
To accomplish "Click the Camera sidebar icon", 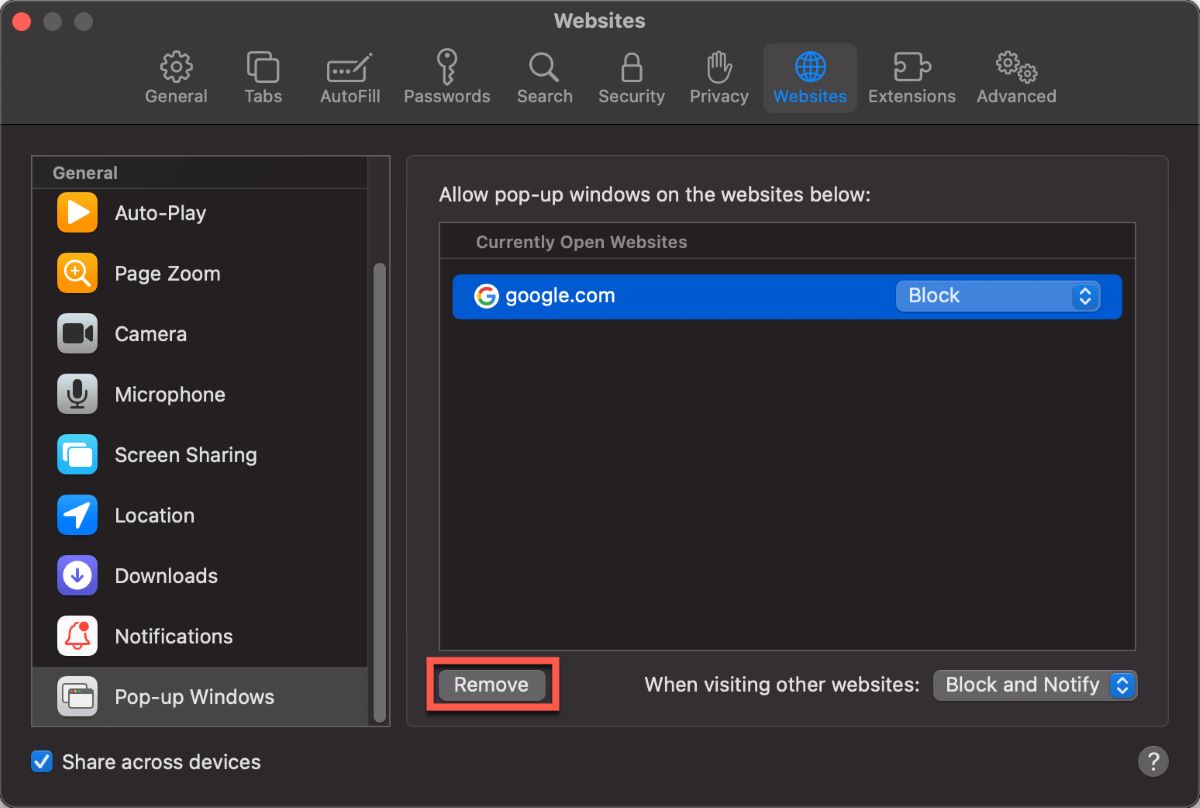I will tap(77, 334).
